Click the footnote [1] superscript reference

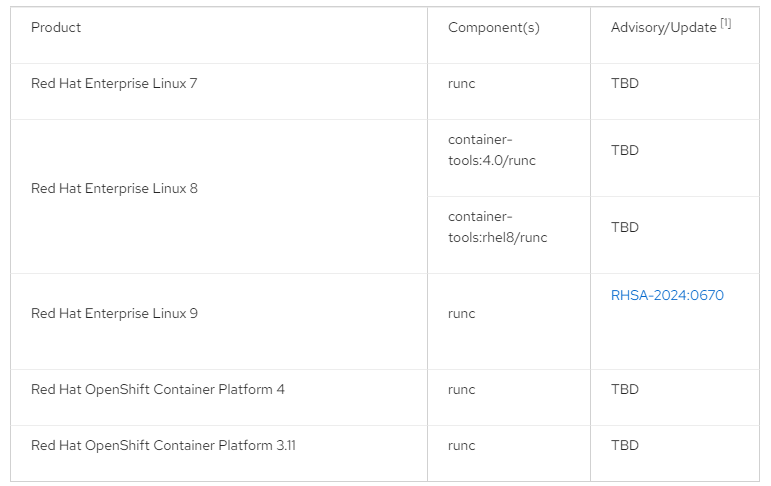[726, 23]
